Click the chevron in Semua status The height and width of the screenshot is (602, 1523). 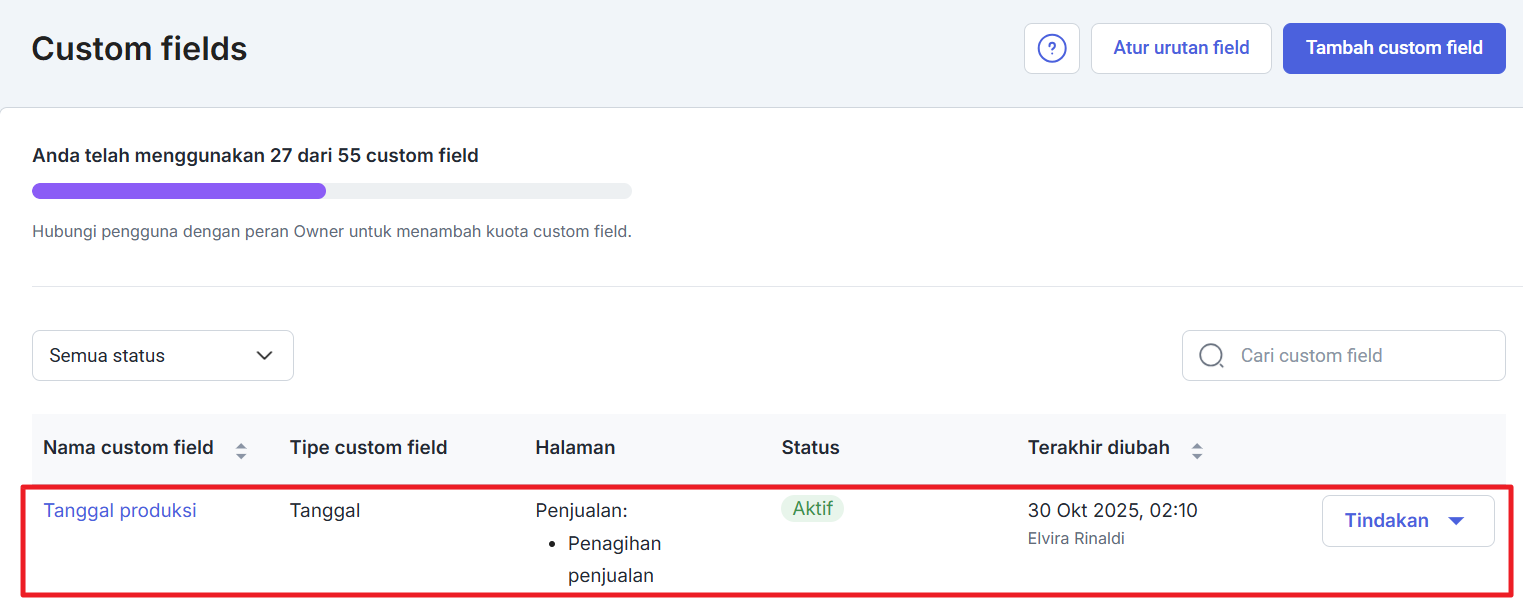[265, 356]
